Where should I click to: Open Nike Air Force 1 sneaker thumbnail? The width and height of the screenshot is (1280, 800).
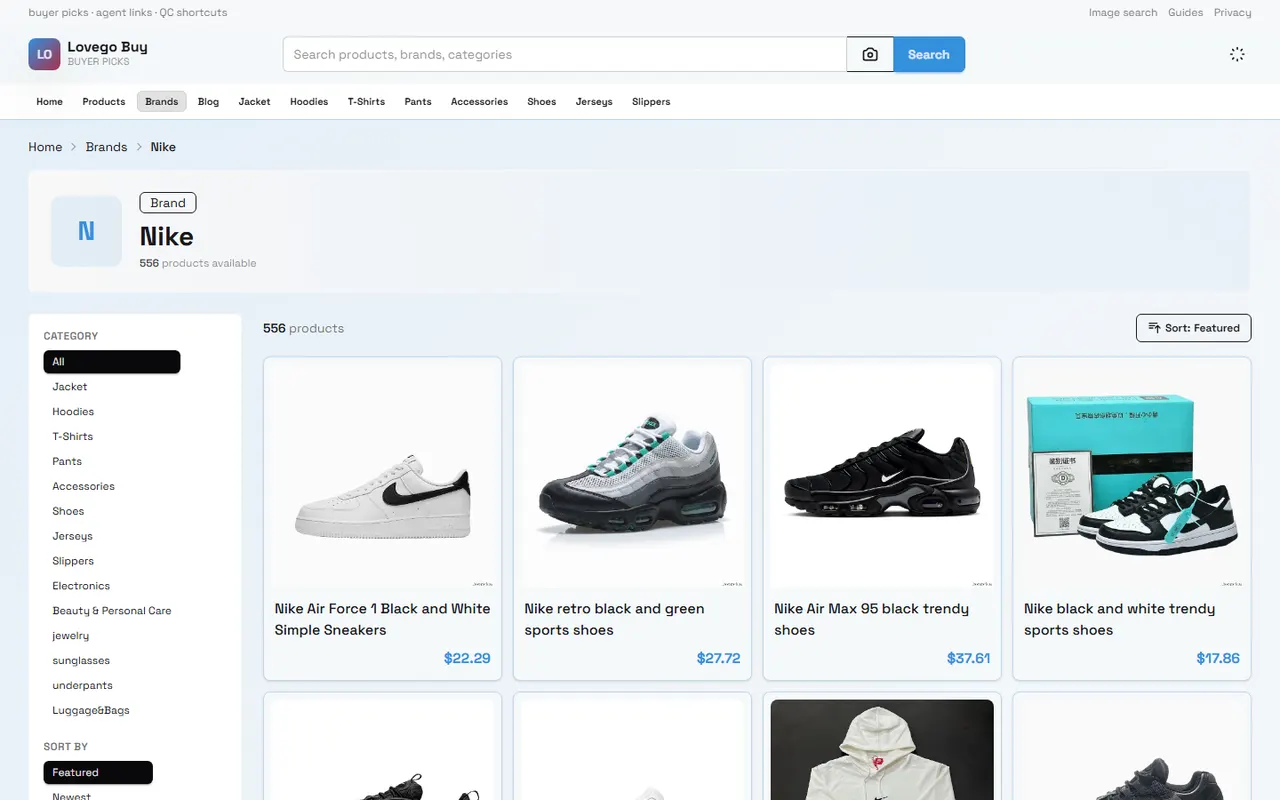(382, 476)
